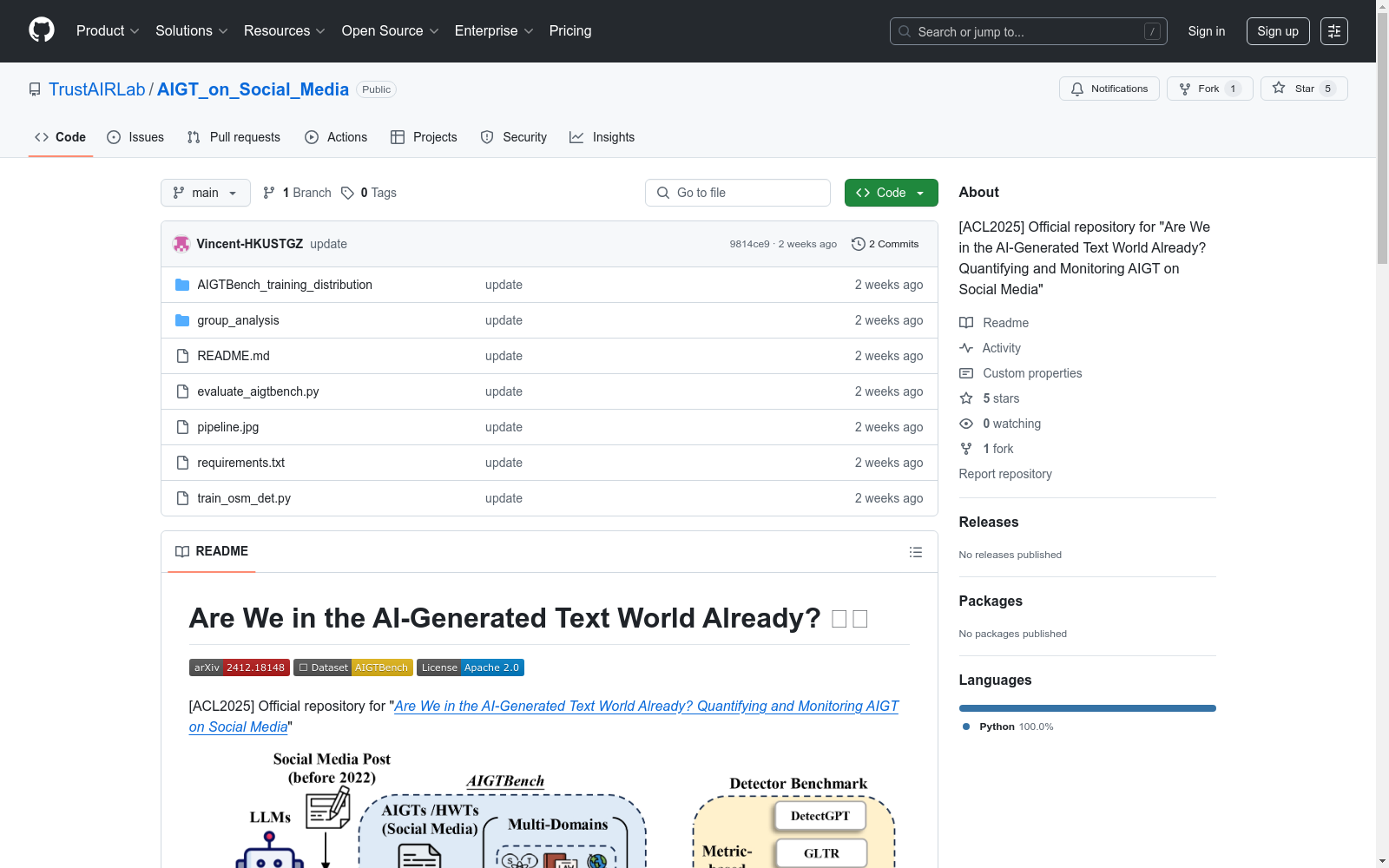Switch to the Projects tab
The height and width of the screenshot is (868, 1389).
[x=424, y=137]
